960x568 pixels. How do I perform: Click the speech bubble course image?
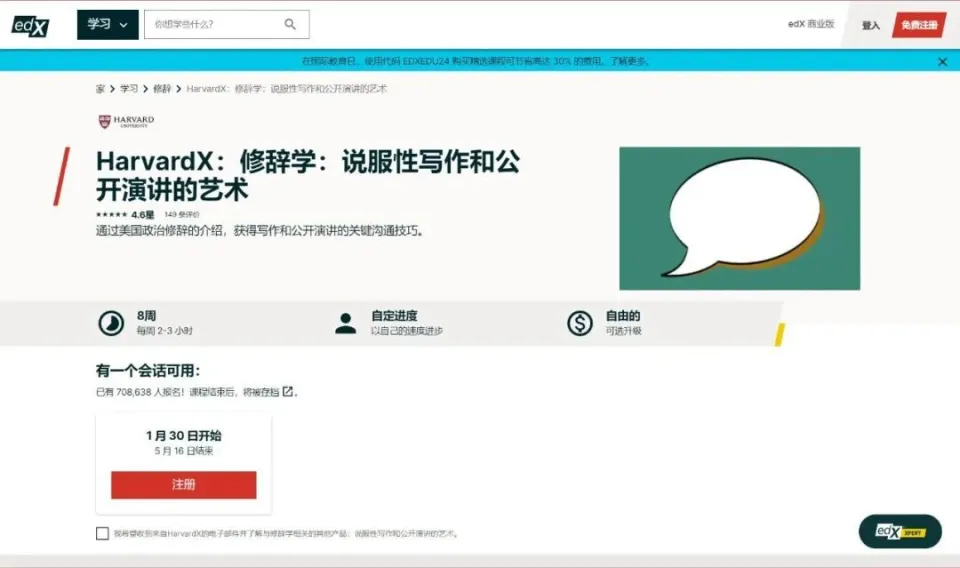click(740, 219)
